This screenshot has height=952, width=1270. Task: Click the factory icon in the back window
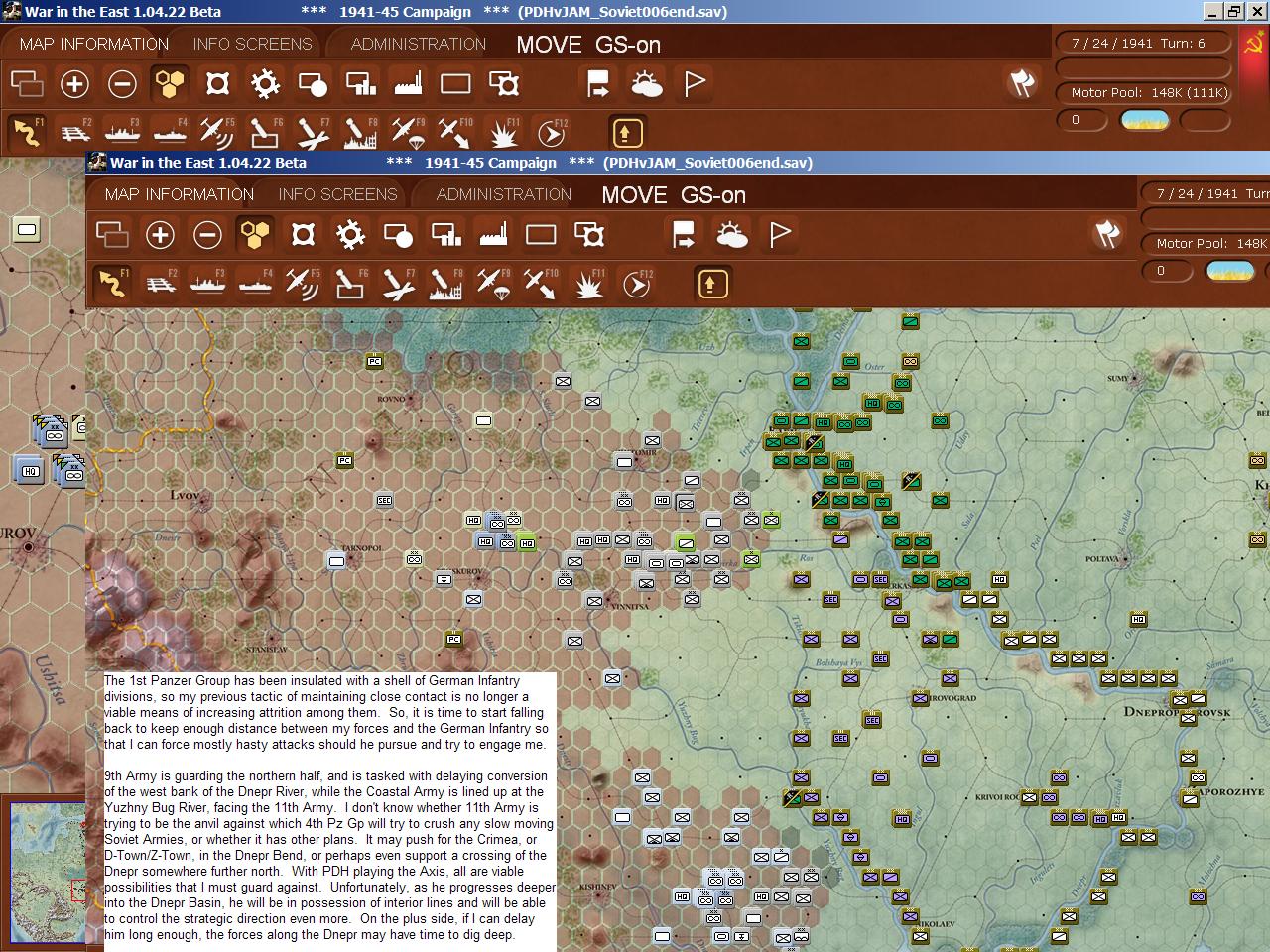tap(408, 84)
